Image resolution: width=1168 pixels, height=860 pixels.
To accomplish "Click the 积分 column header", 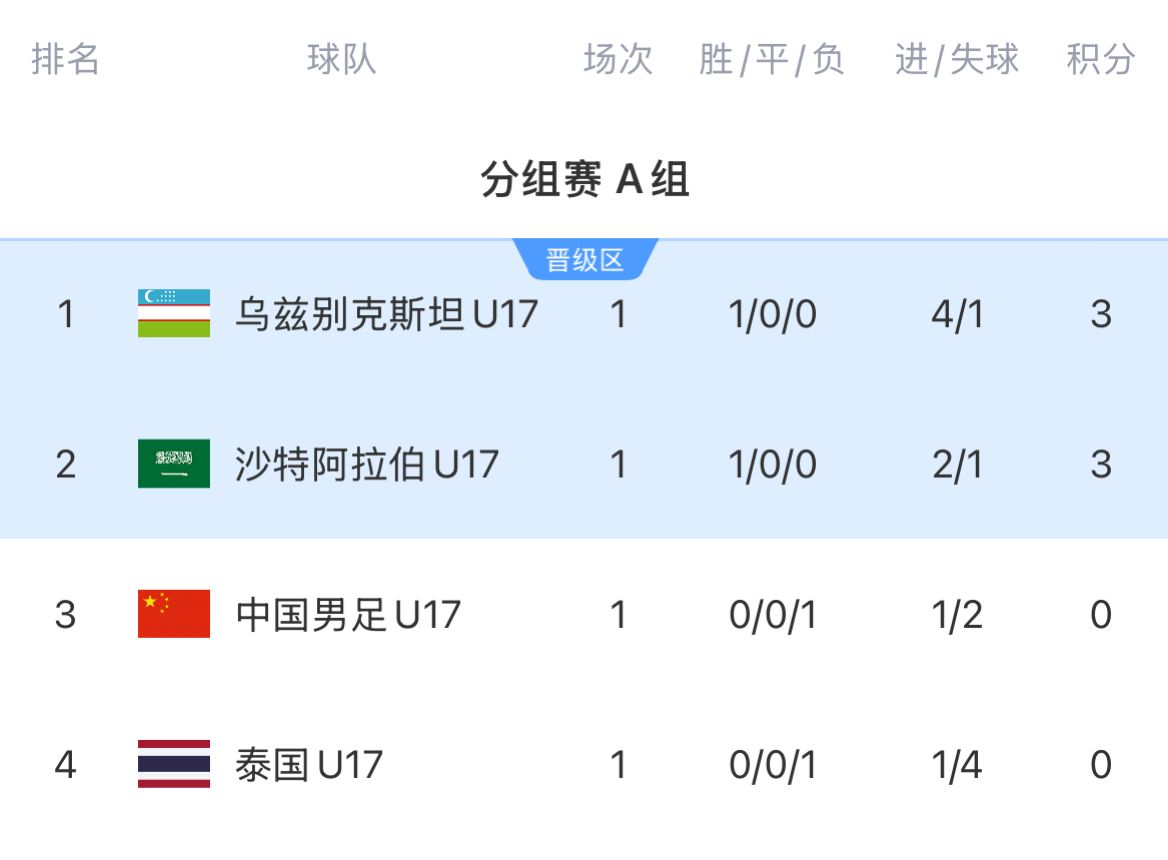I will (1101, 60).
